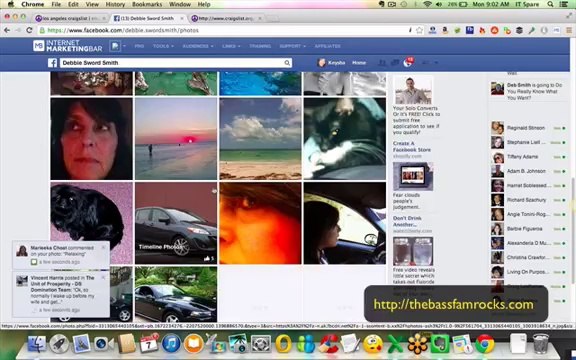Open Finder from the dock
This screenshot has width=576, height=360.
pyautogui.click(x=37, y=344)
